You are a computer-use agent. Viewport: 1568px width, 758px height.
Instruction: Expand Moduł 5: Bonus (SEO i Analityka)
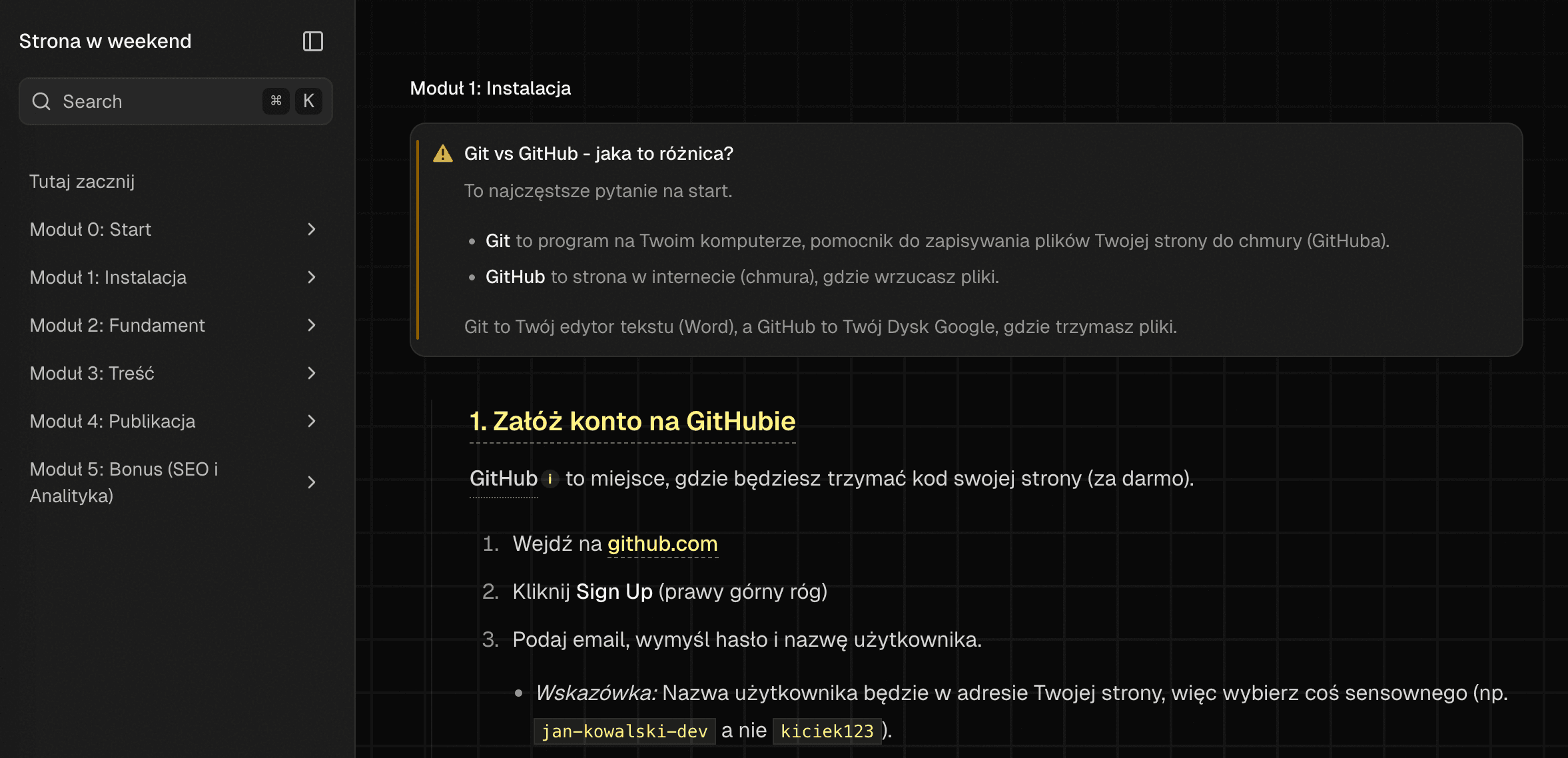tap(311, 482)
